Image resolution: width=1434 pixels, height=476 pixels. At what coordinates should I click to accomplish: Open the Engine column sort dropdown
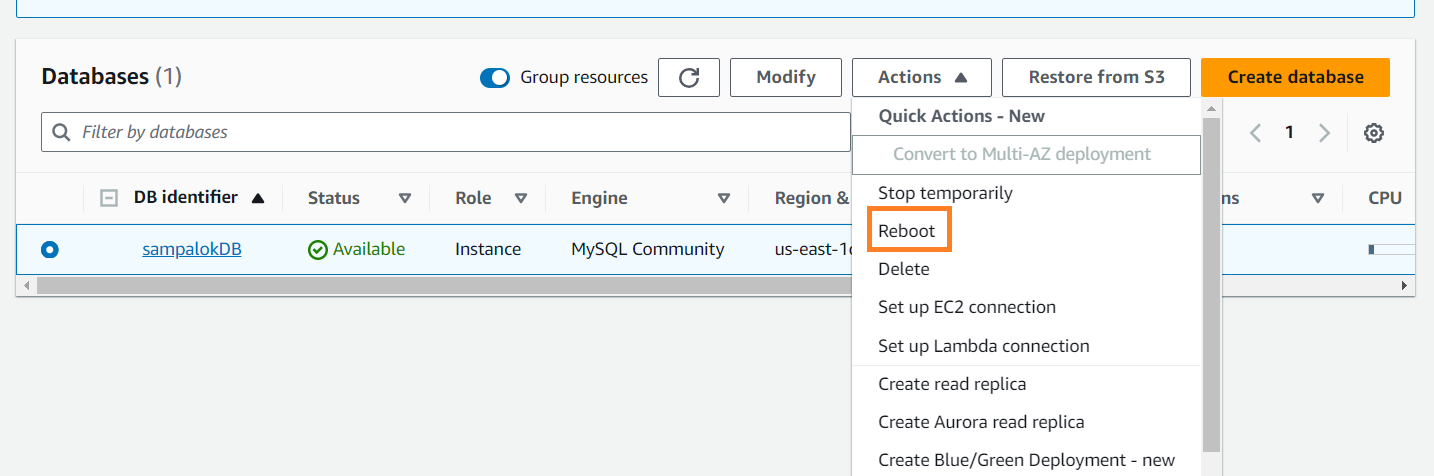(724, 198)
